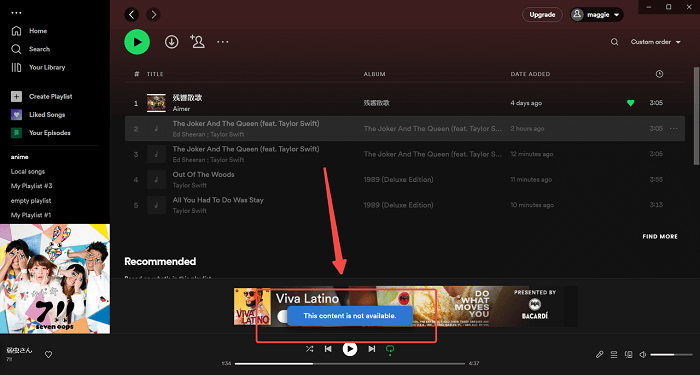The height and width of the screenshot is (375, 700).
Task: Select track 3 The Joker And The Queen row
Action: pos(404,154)
